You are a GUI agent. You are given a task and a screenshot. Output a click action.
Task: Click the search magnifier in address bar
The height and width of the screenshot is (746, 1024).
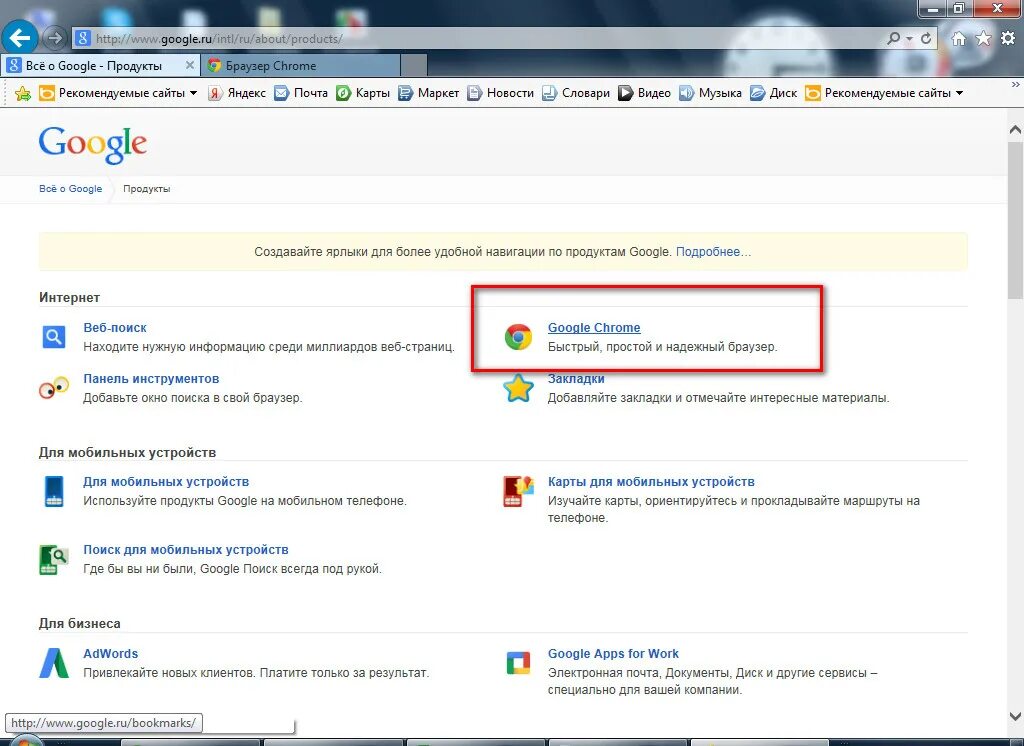(893, 39)
